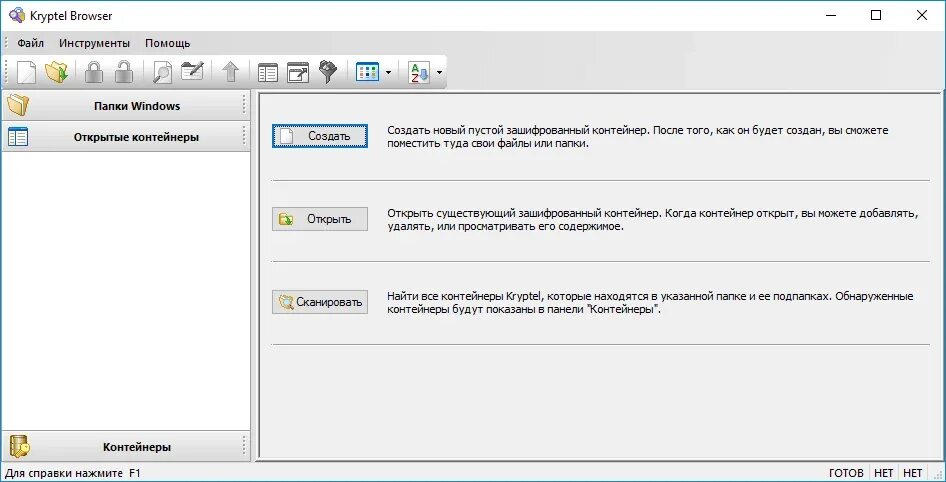Open the Инструменты menu
The height and width of the screenshot is (482, 946).
tap(95, 43)
